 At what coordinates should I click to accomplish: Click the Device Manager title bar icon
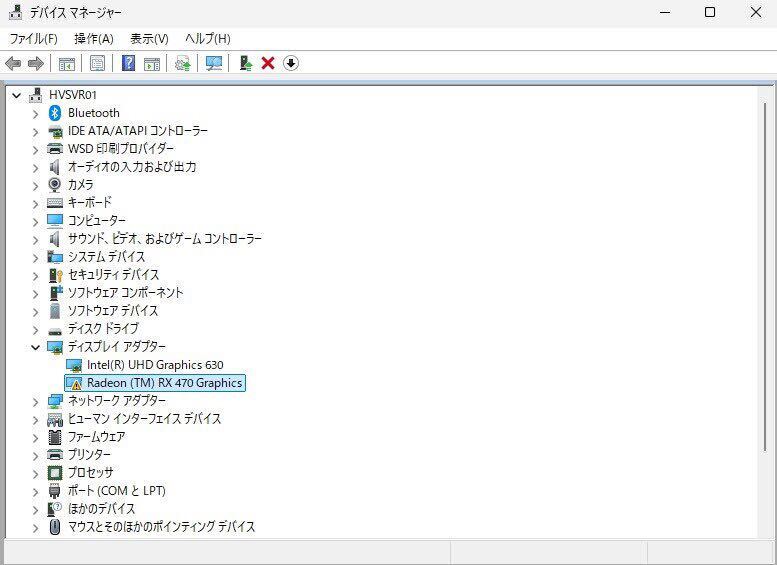[15, 12]
